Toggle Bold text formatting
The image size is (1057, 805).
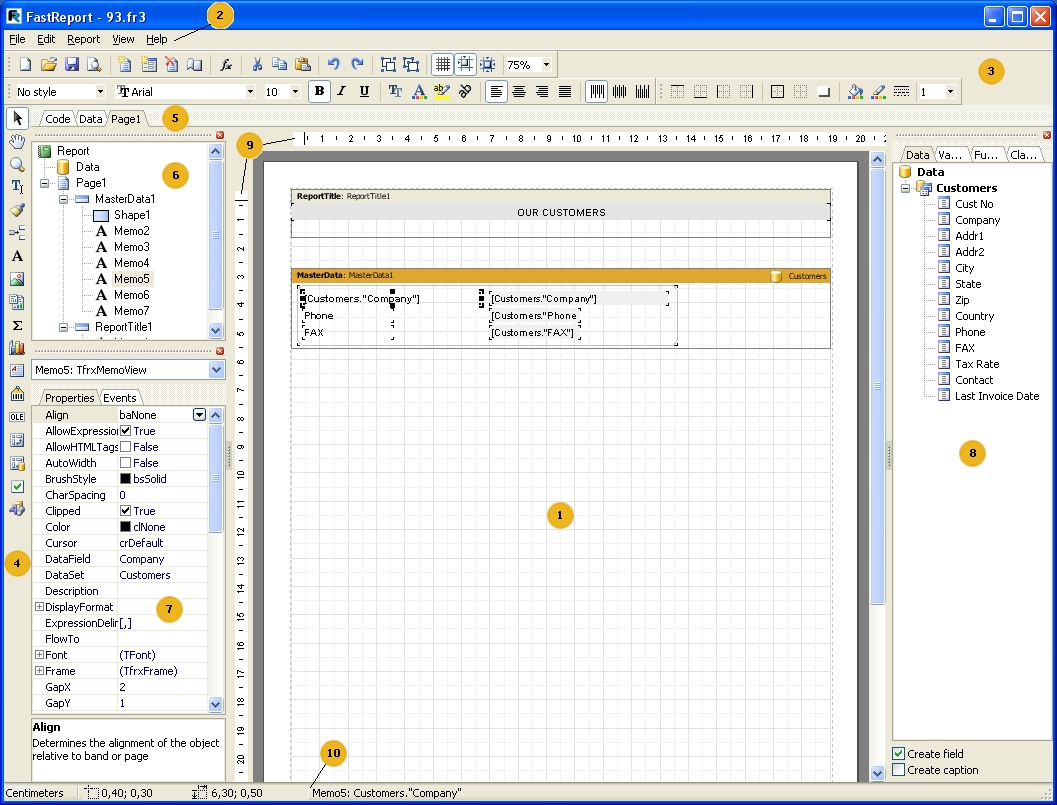(319, 91)
